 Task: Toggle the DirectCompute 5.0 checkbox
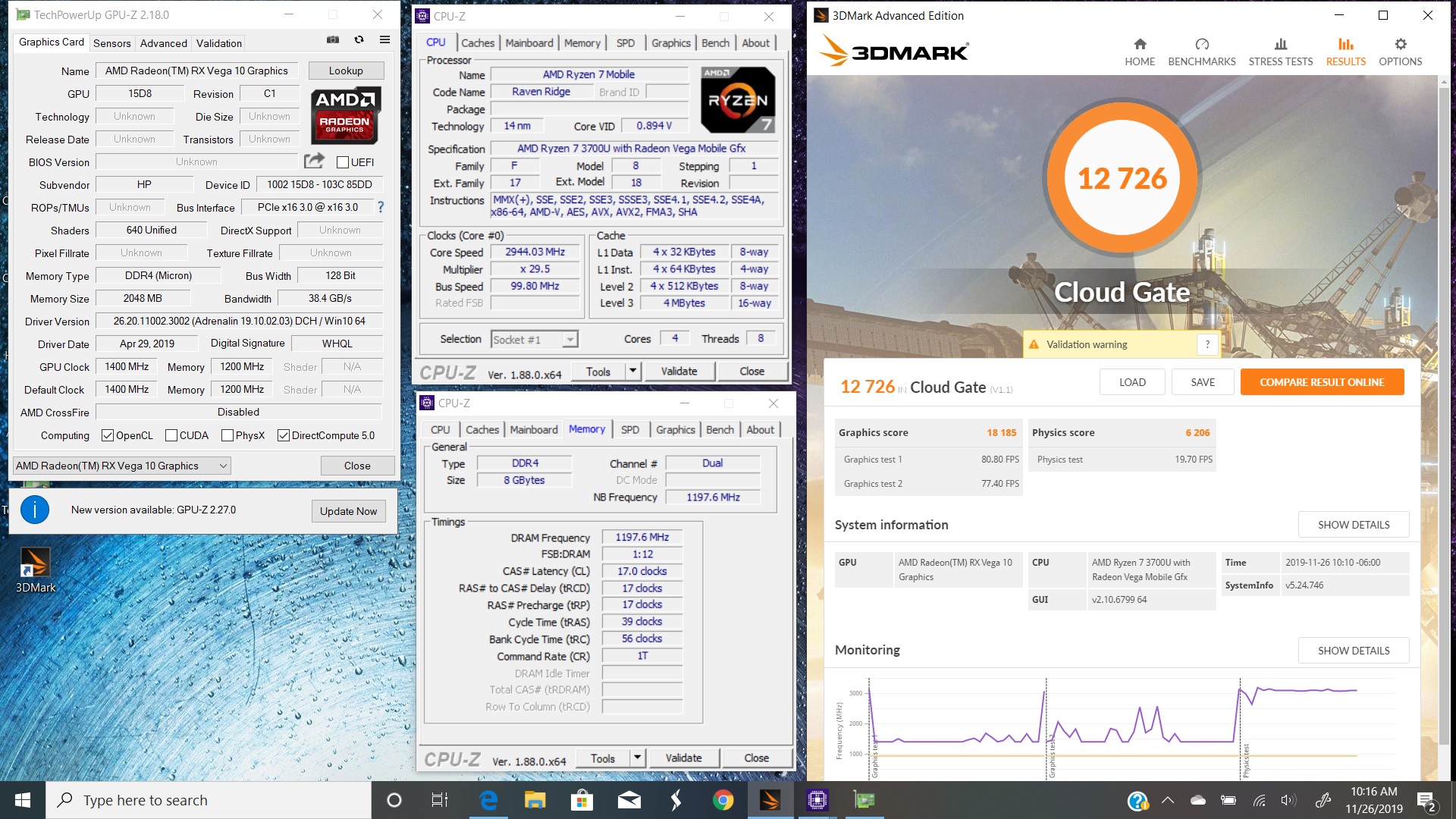pos(284,435)
